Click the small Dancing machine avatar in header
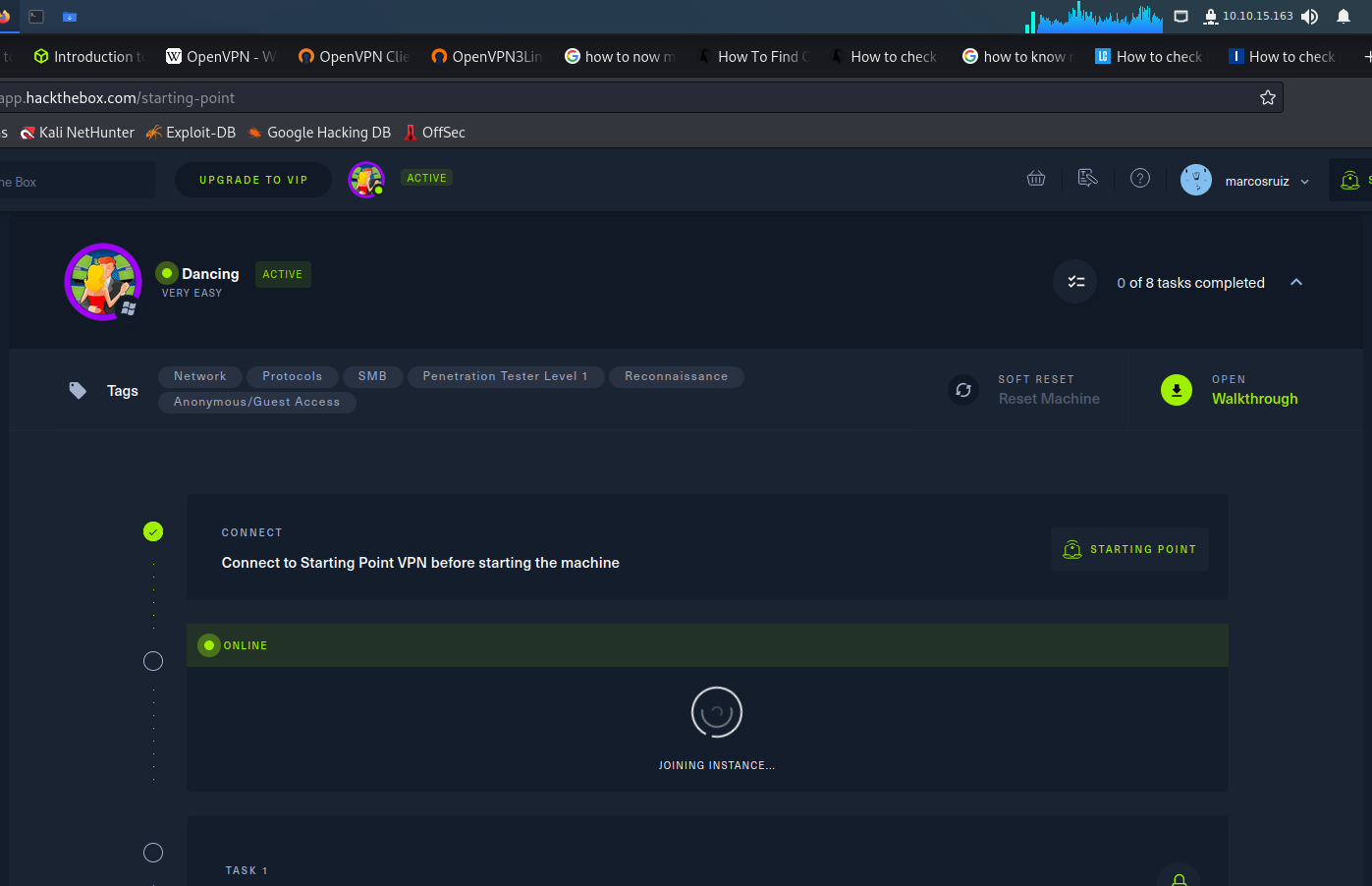The height and width of the screenshot is (886, 1372). click(365, 180)
